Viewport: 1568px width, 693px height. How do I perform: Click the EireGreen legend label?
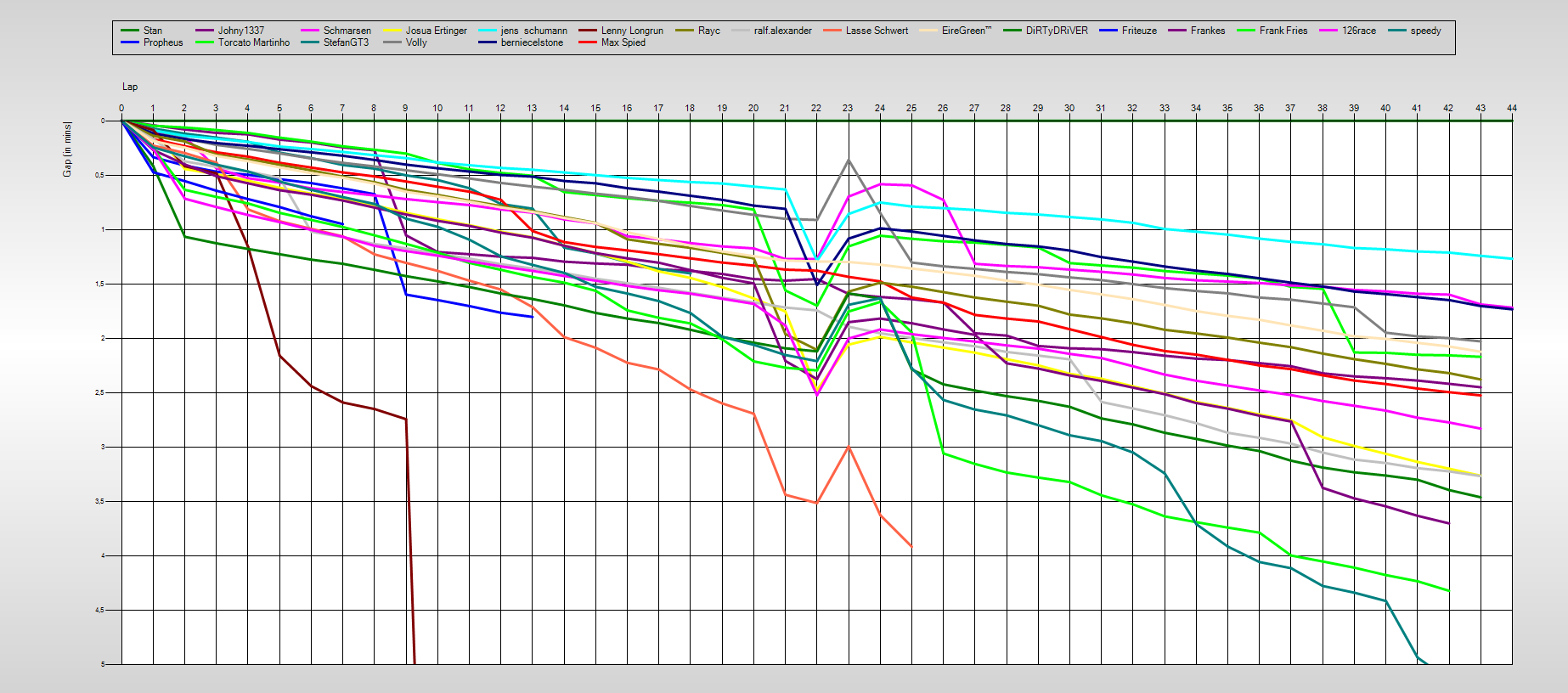pyautogui.click(x=967, y=31)
